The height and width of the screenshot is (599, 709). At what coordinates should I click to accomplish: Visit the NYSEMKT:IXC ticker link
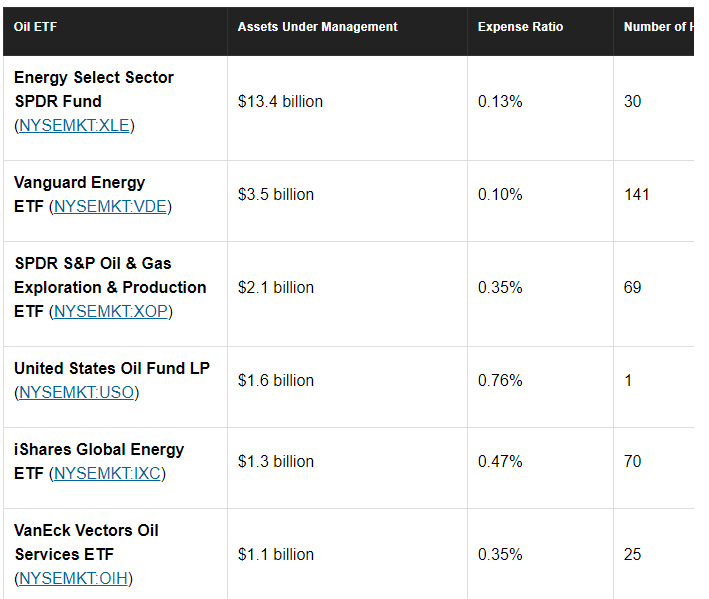coord(108,473)
